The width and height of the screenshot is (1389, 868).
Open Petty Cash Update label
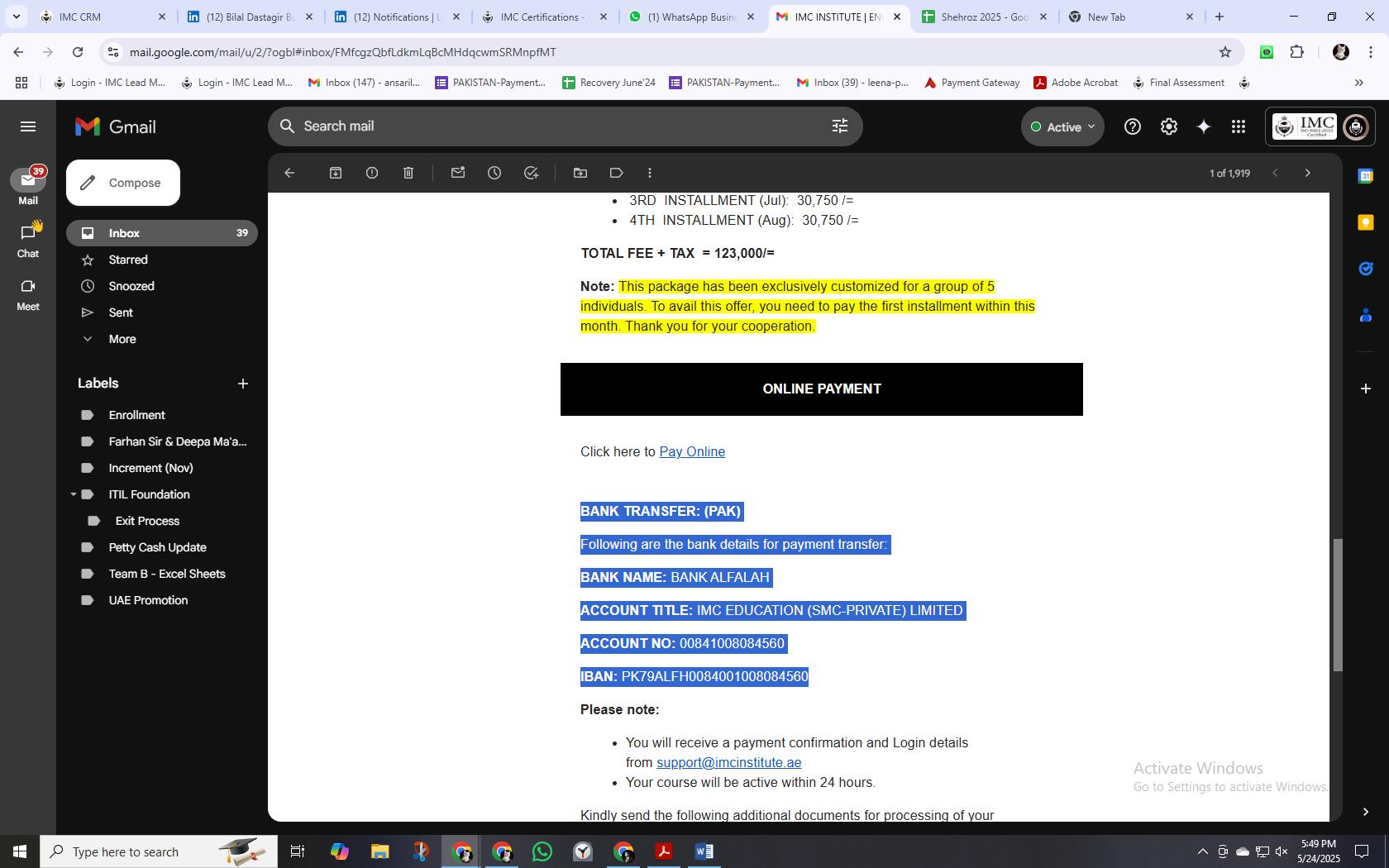157,547
